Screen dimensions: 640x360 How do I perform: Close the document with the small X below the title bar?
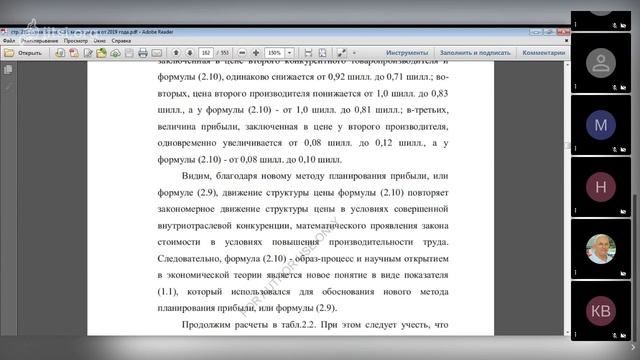tap(566, 41)
